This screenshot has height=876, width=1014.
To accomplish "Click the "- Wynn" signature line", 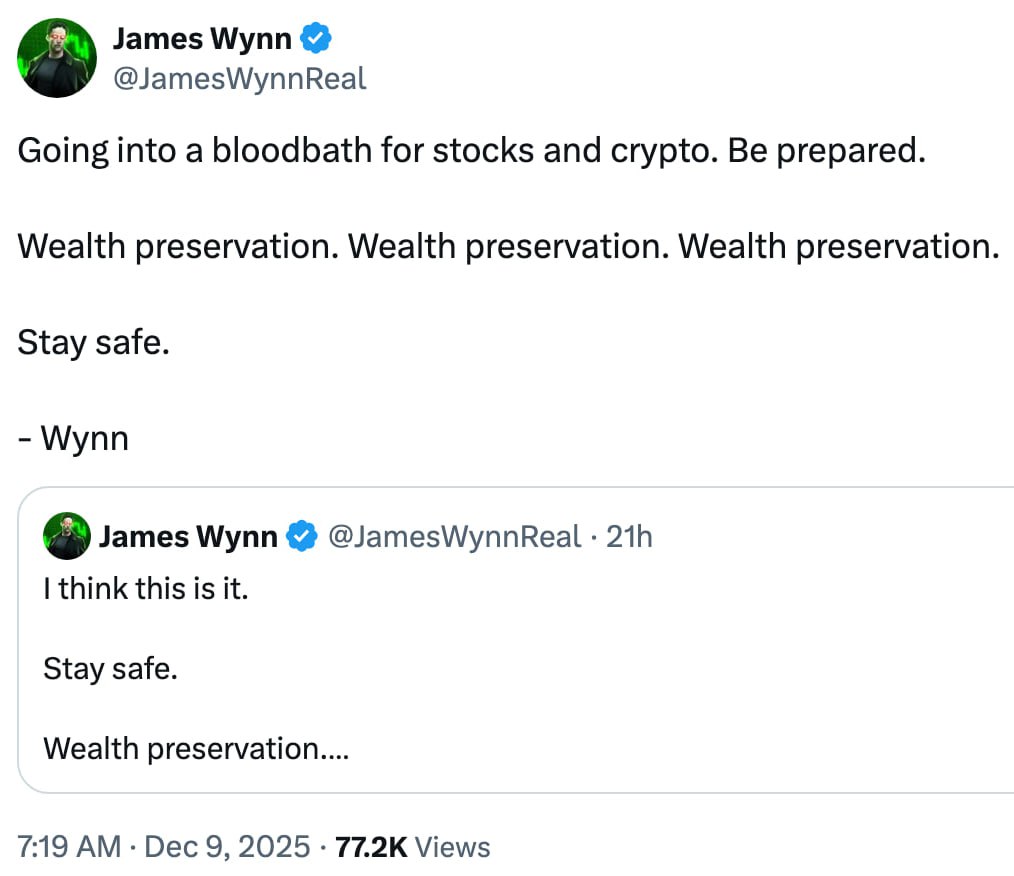I will (74, 438).
